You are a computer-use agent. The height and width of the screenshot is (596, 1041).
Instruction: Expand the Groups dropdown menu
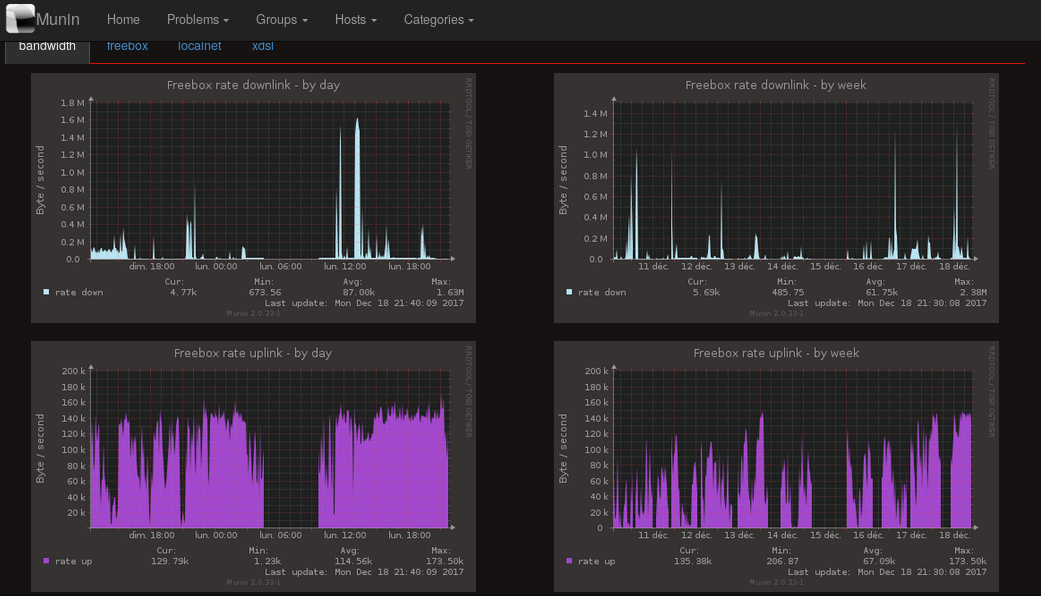pyautogui.click(x=281, y=20)
